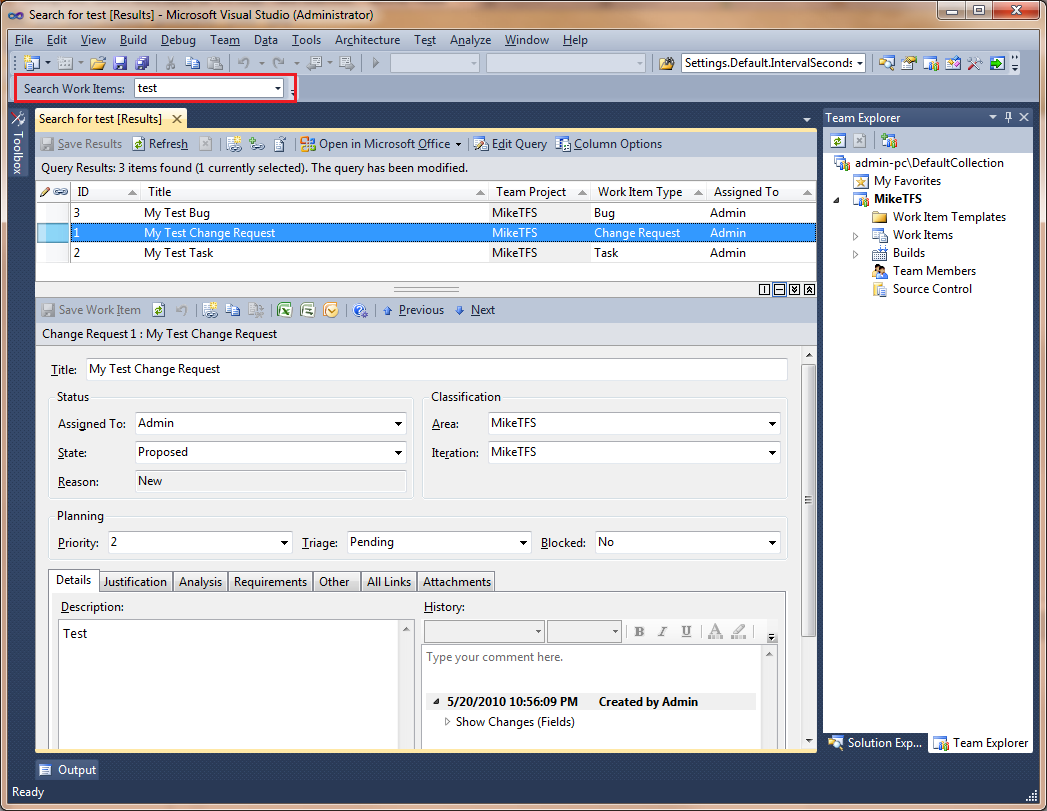Open the Analyze menu
This screenshot has width=1047, height=811.
click(x=470, y=40)
